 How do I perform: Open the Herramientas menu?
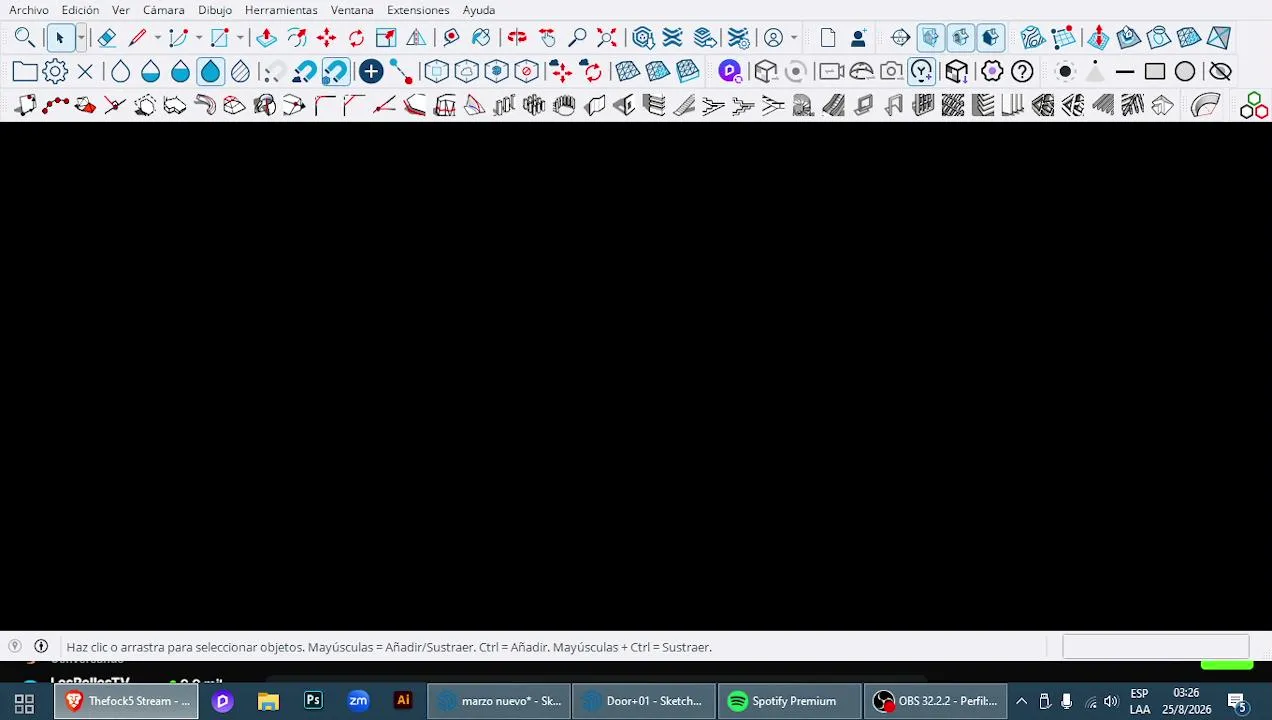[281, 10]
